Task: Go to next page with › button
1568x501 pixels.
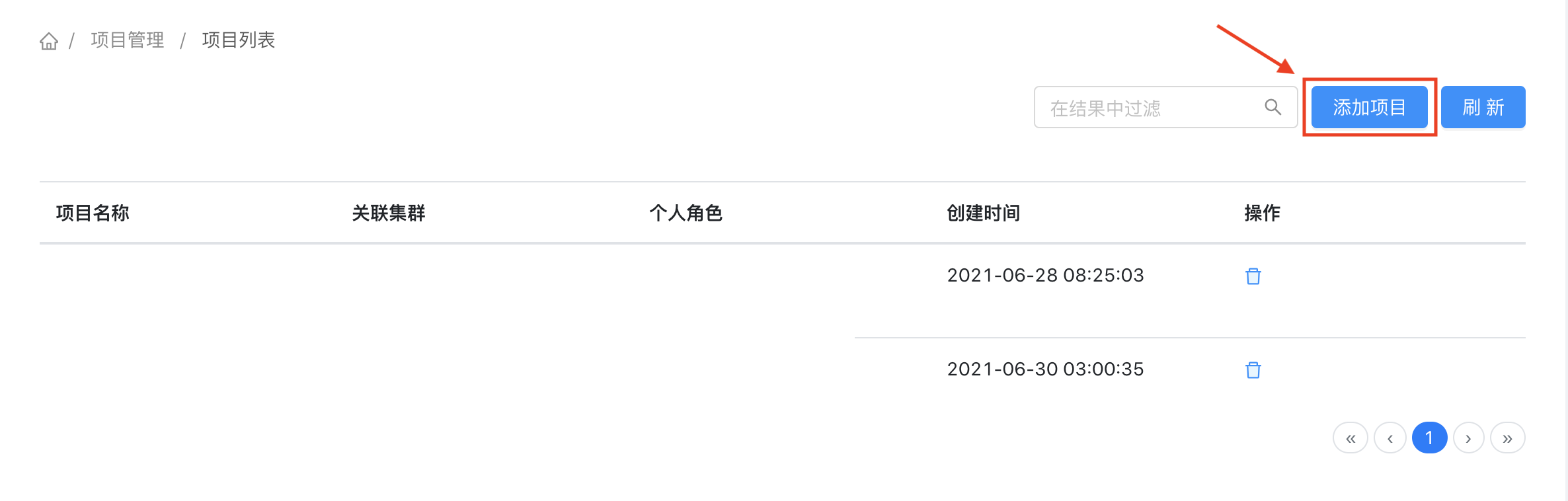Action: (x=1468, y=438)
